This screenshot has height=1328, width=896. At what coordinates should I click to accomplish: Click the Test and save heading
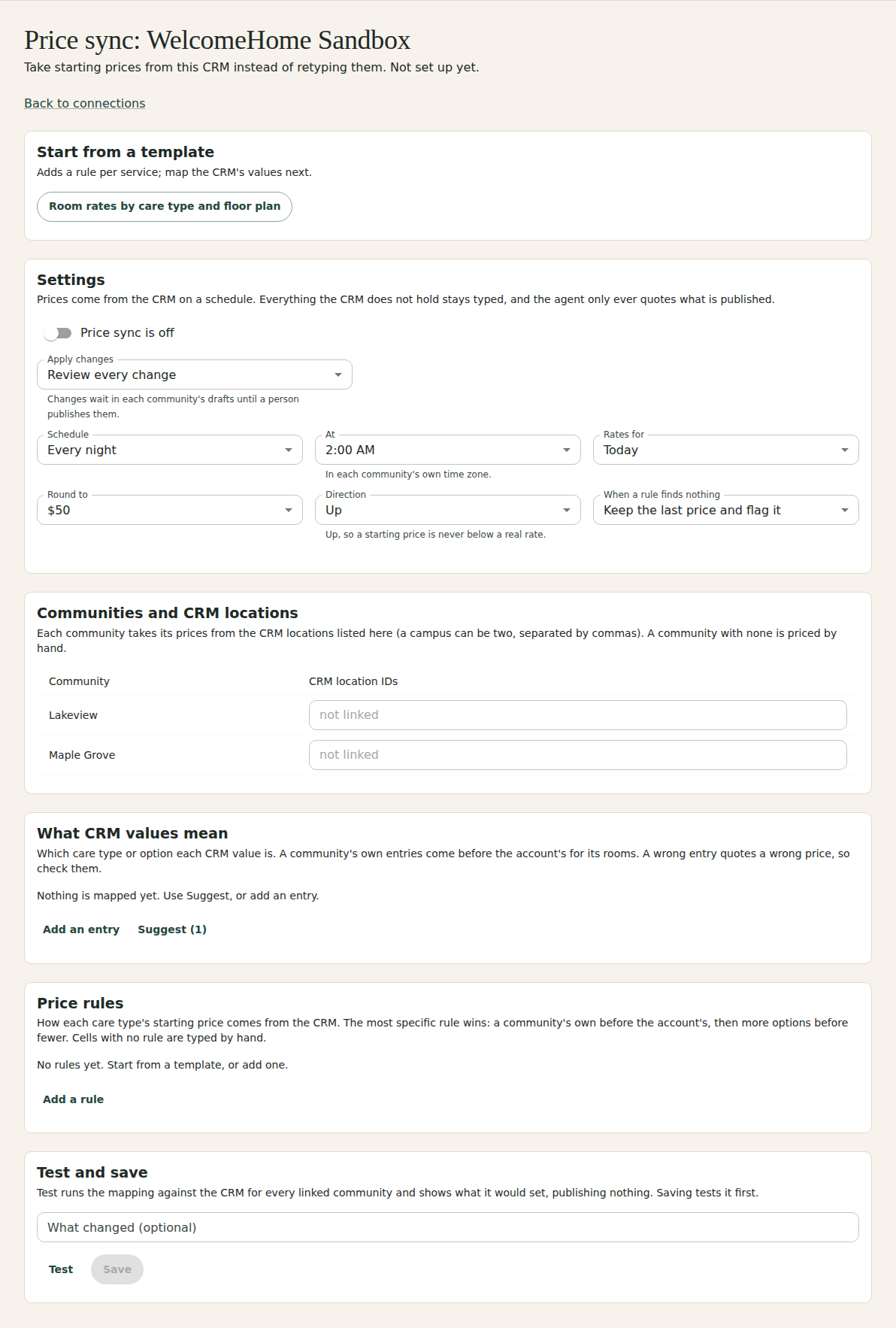92,1172
